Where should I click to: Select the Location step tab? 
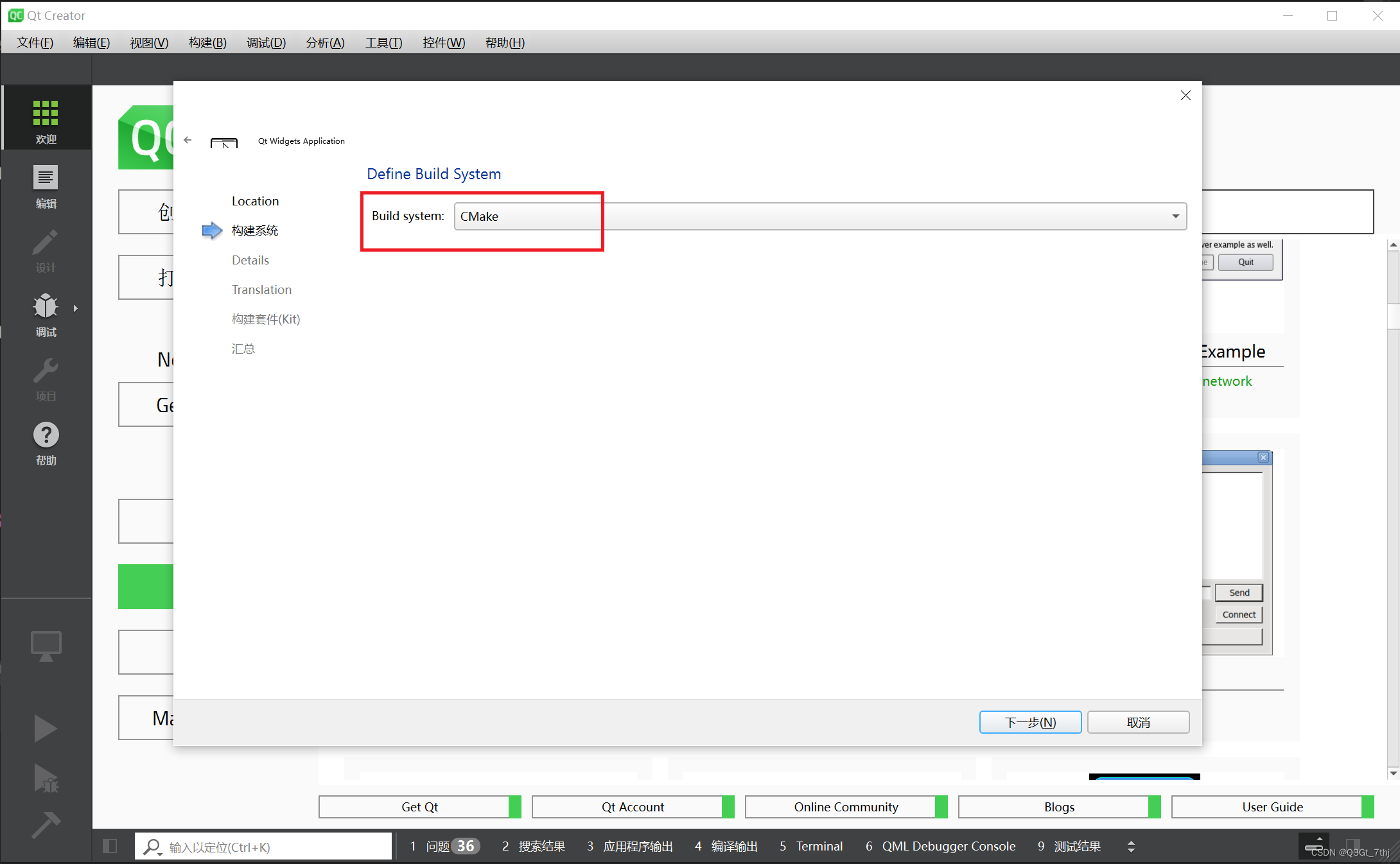(x=254, y=200)
